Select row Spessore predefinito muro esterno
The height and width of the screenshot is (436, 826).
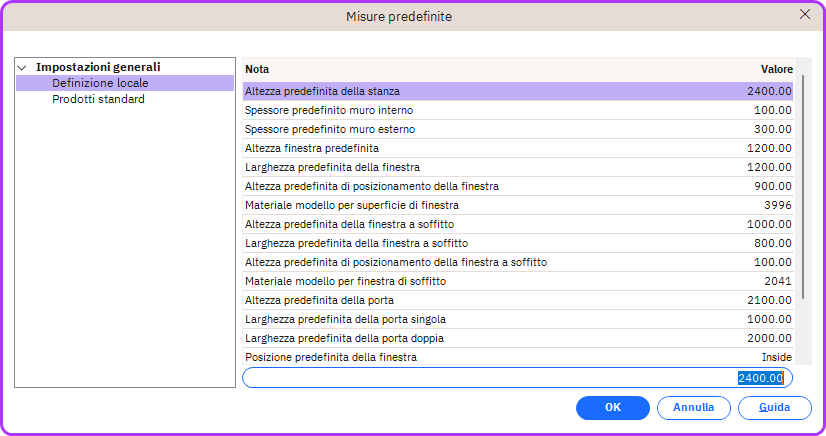329,129
